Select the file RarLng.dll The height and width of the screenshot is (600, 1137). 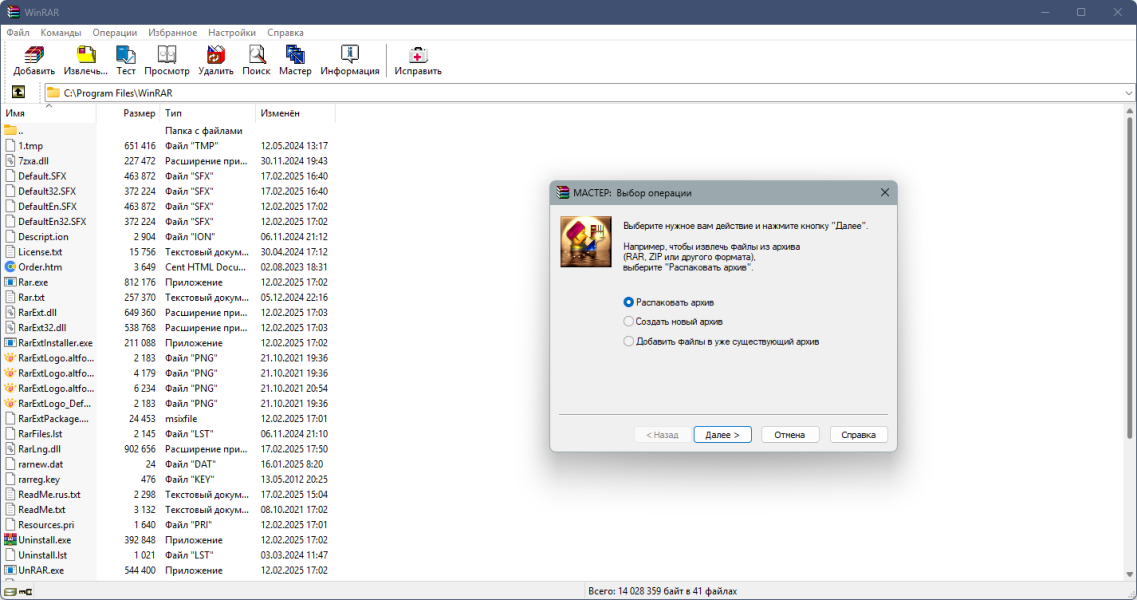pos(39,449)
